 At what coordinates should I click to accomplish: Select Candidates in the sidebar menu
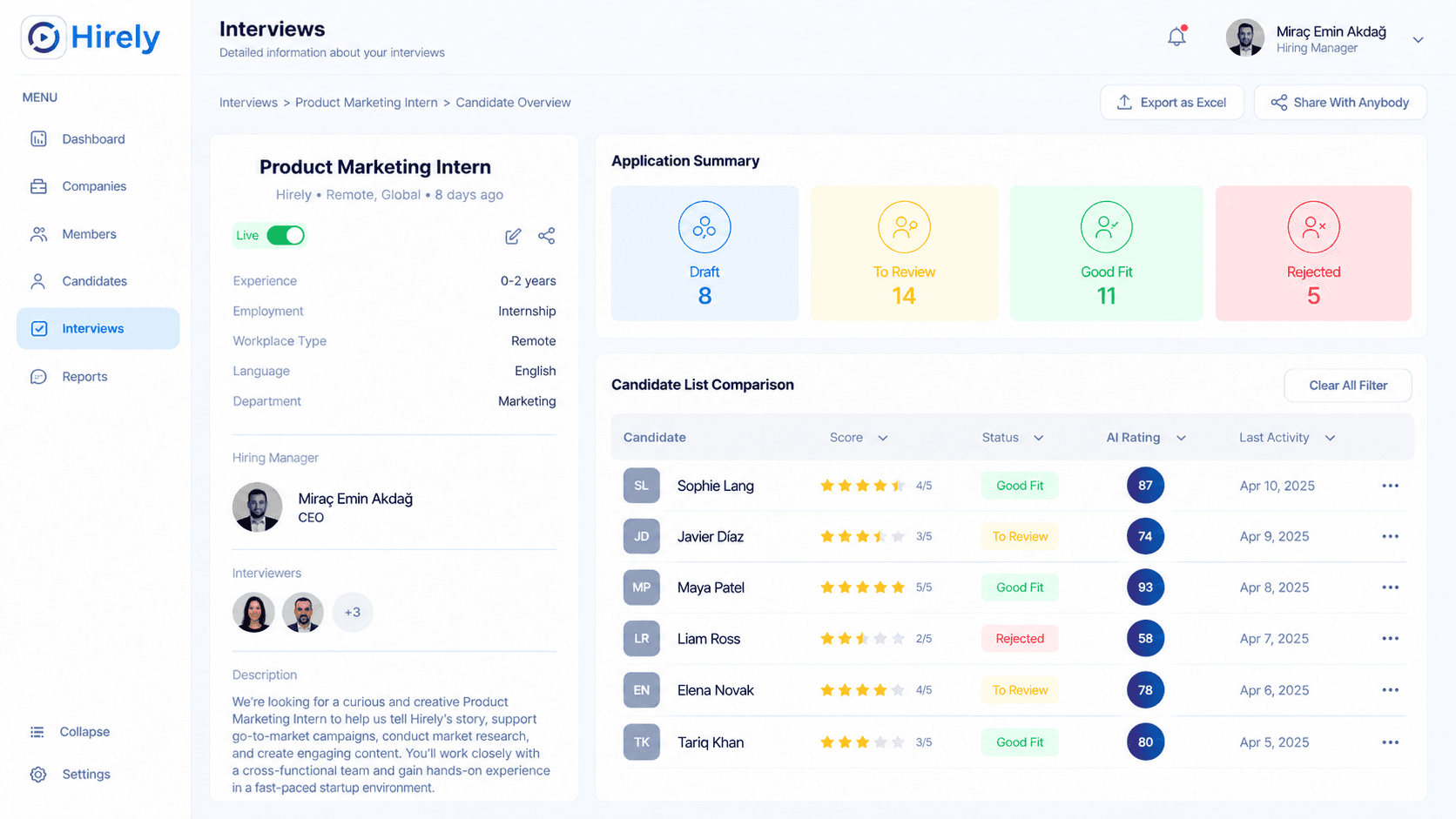tap(98, 281)
